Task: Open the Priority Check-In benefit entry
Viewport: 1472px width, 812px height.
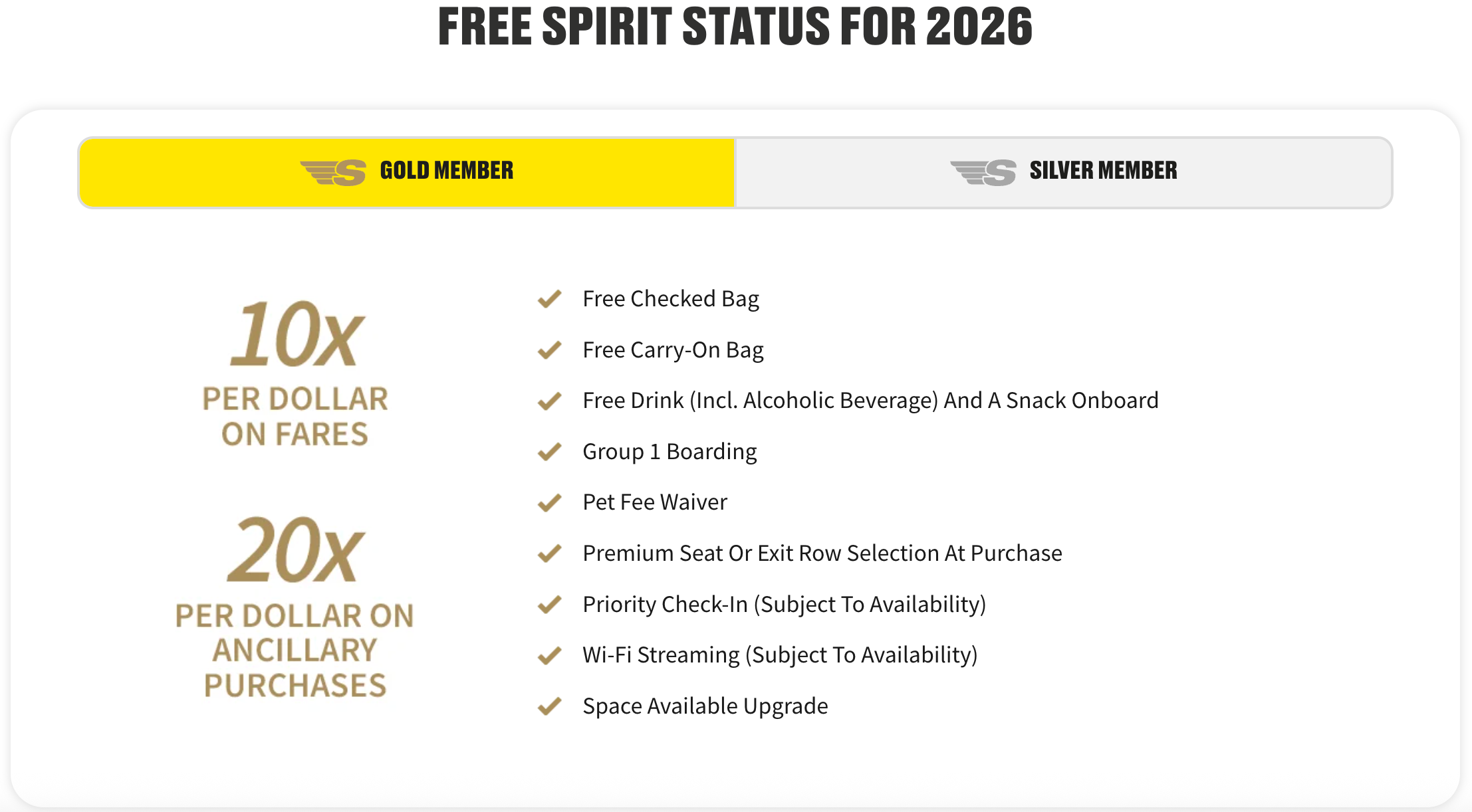Action: pyautogui.click(x=785, y=605)
